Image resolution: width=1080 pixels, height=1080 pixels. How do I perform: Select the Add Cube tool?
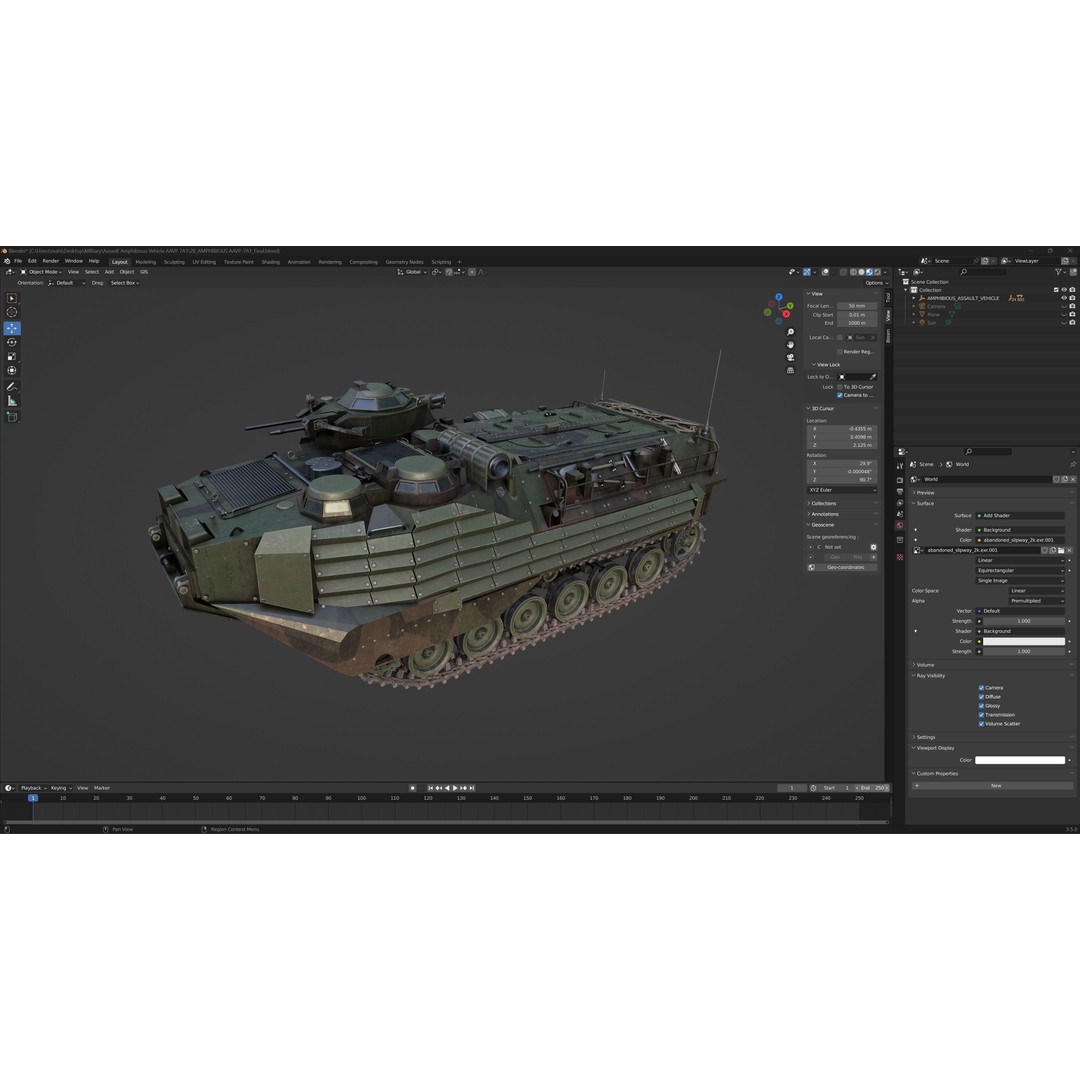click(12, 417)
